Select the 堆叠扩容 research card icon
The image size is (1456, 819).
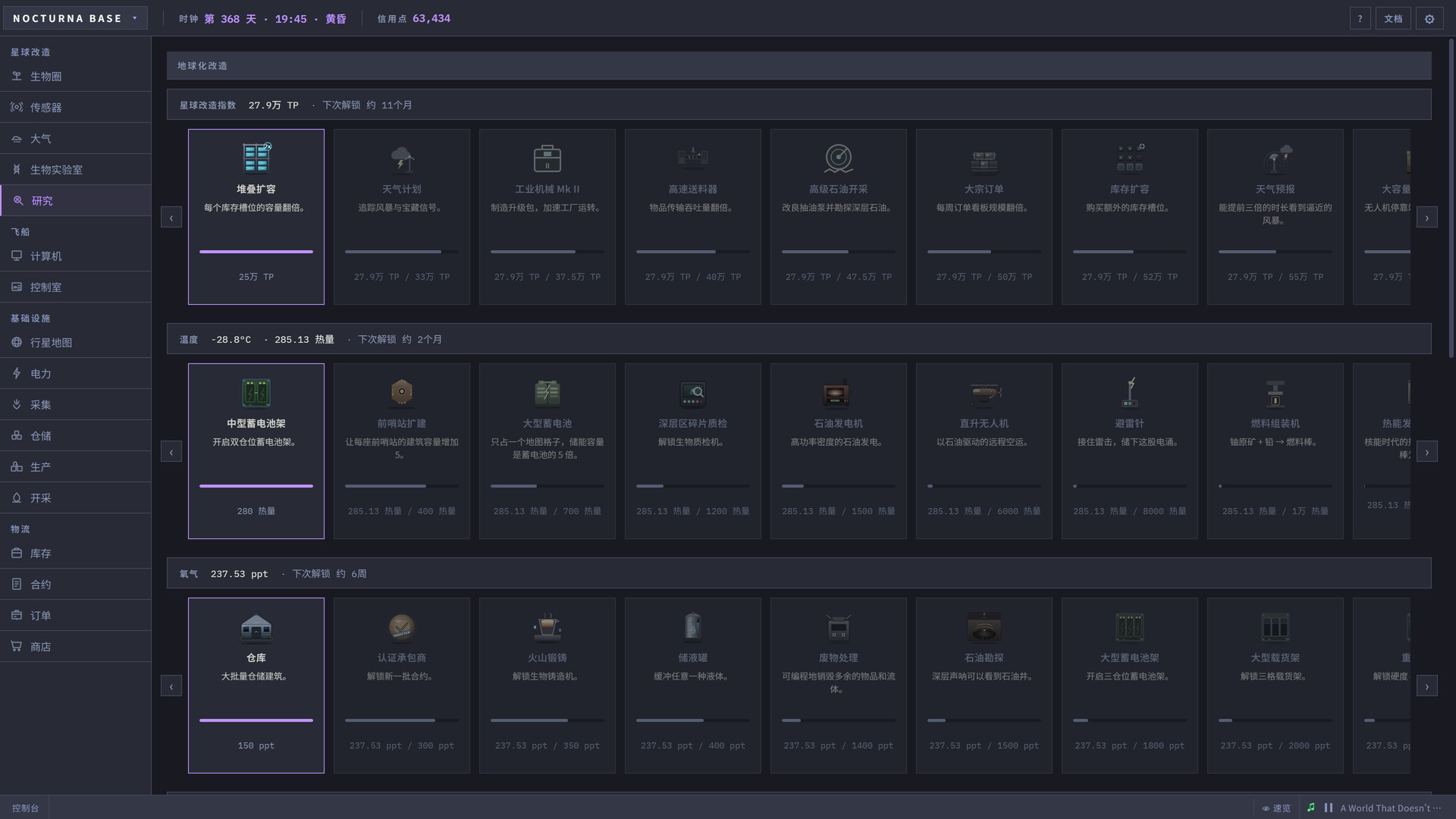point(256,158)
